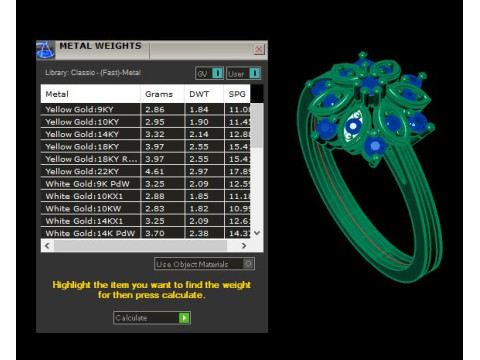The width and height of the screenshot is (480, 360).
Task: Click the 2.97 DWT value
Action: pos(199,171)
